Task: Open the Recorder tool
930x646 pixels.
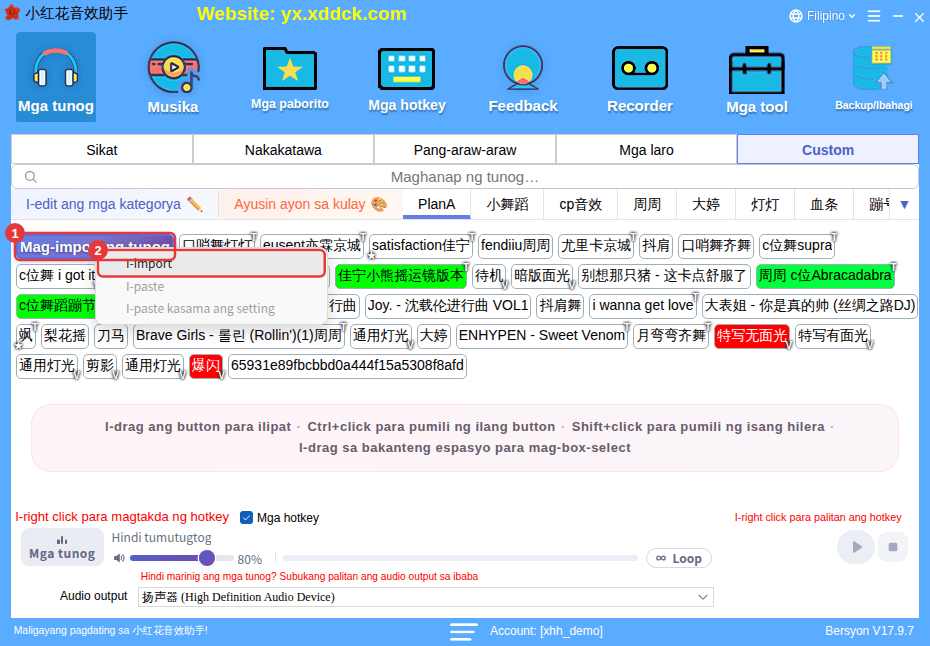Action: click(x=639, y=77)
